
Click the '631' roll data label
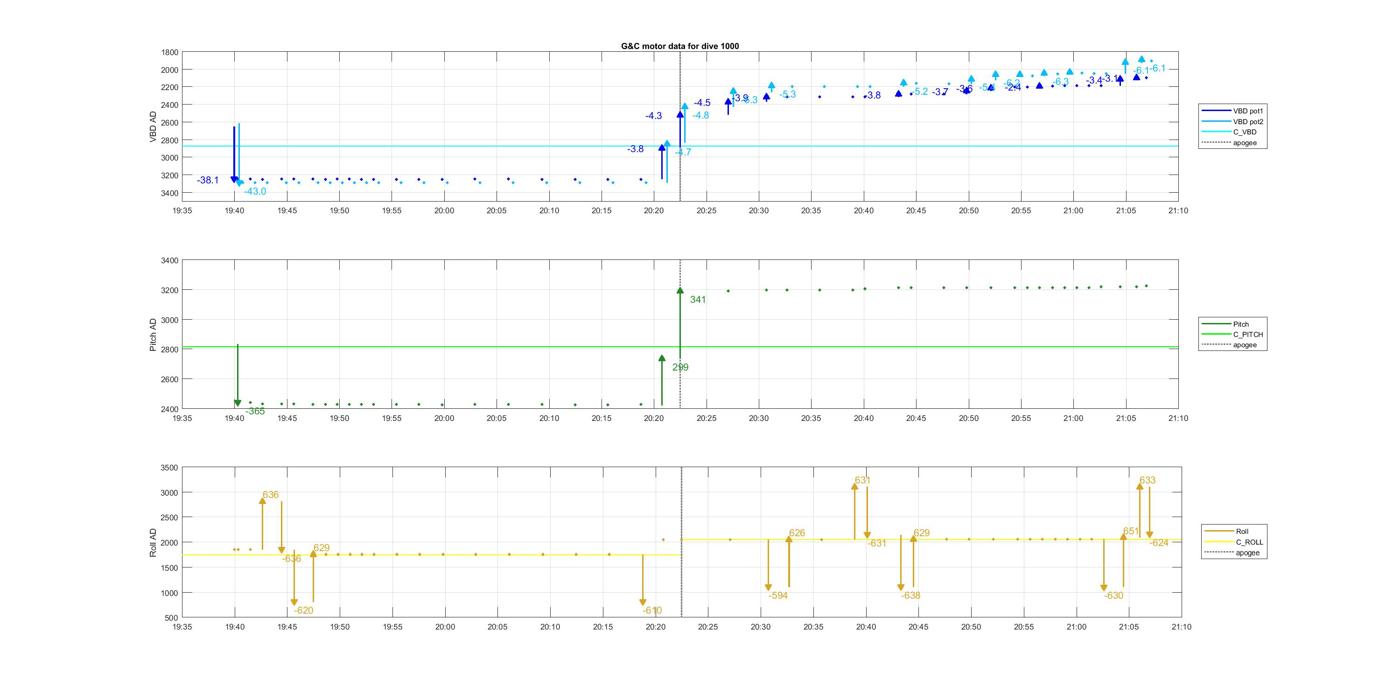point(863,481)
